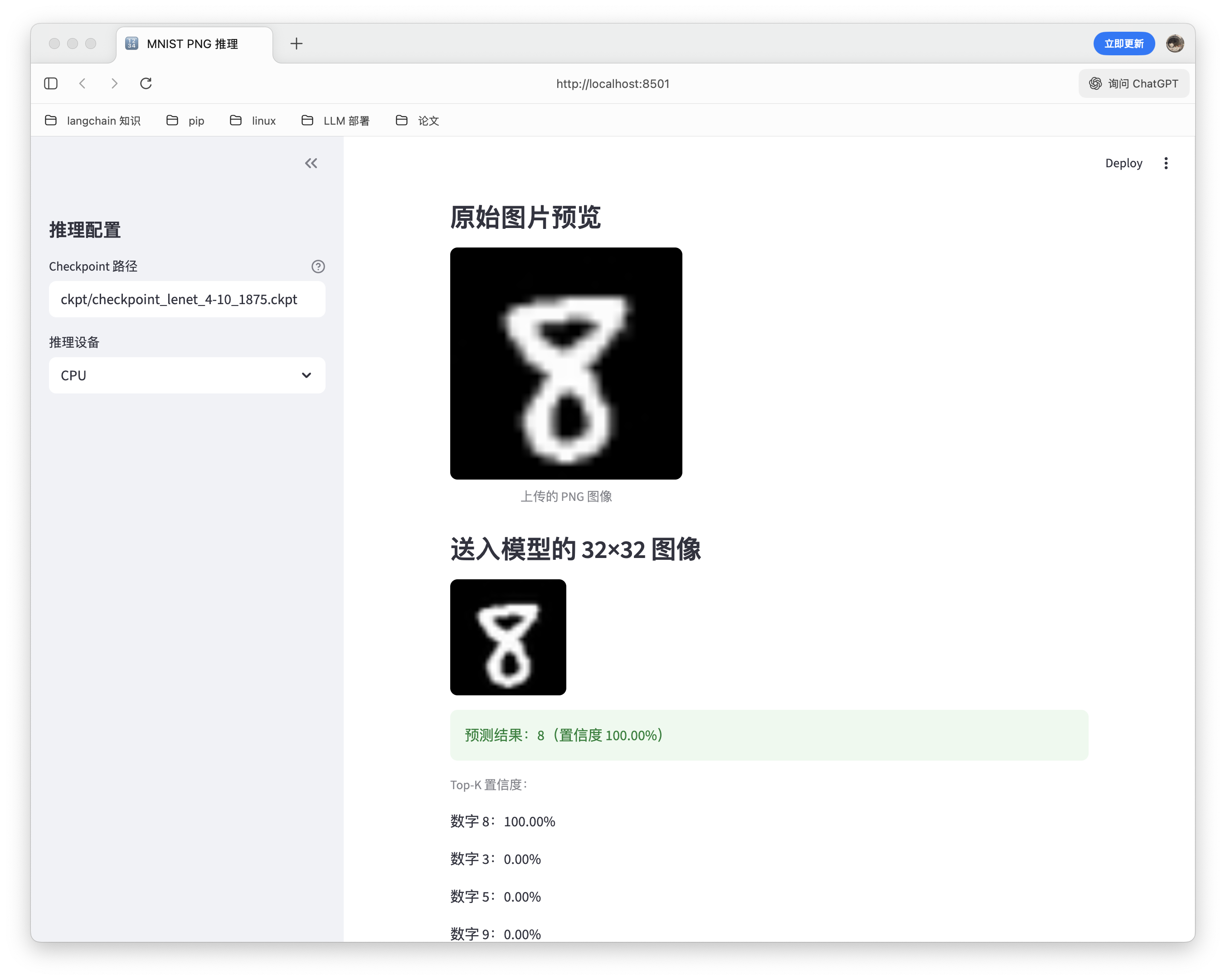The image size is (1226, 980).
Task: Click the Checkpoint path help icon
Action: [x=318, y=267]
